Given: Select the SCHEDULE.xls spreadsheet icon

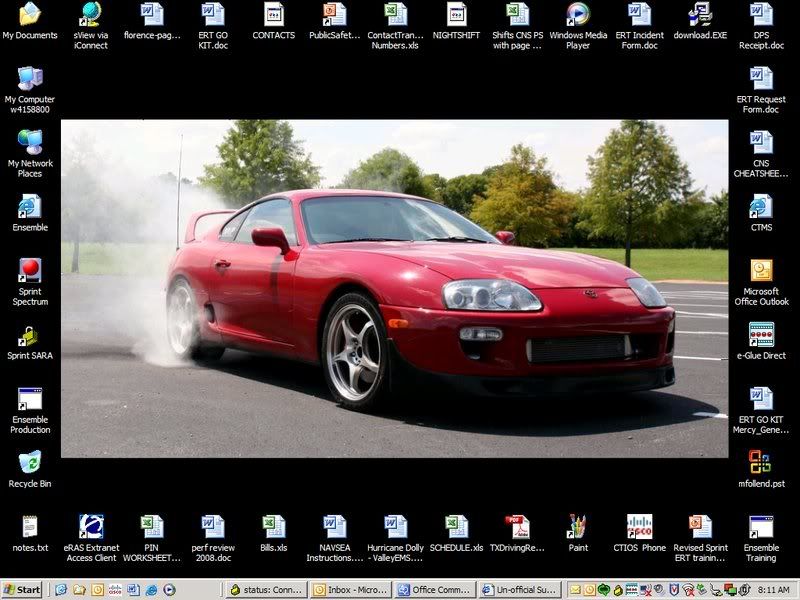Looking at the screenshot, I should point(457,527).
